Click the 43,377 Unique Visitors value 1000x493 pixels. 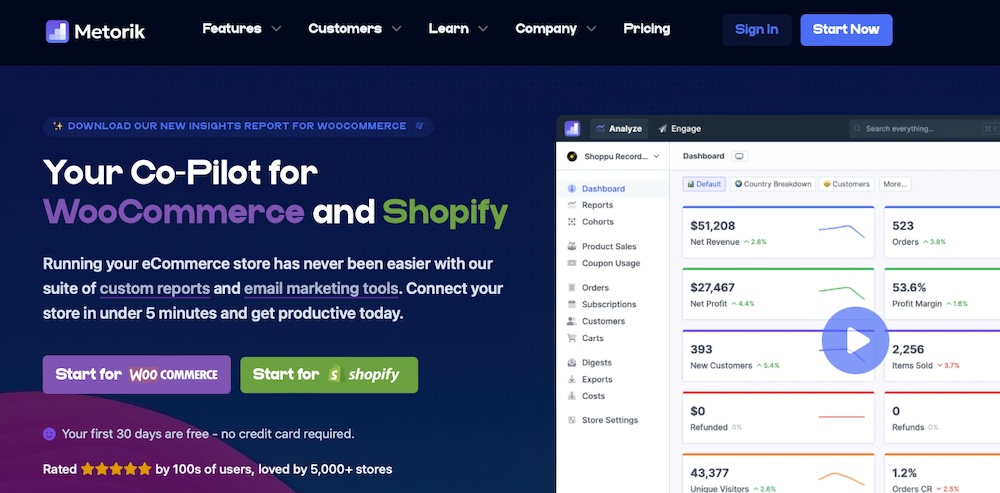click(x=710, y=473)
